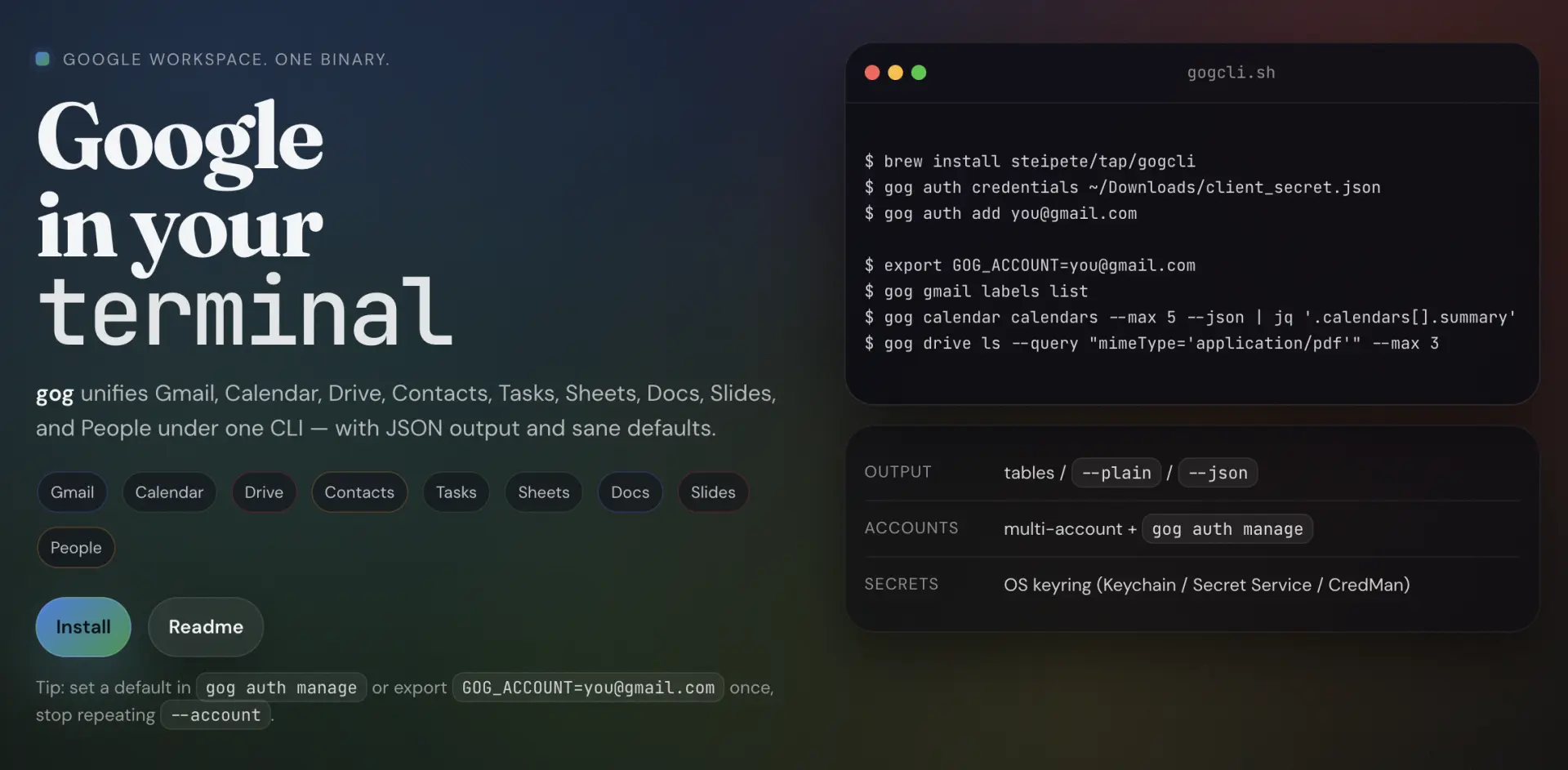Screen dimensions: 1568x770
Task: Click the bold 'gog' word in the description
Action: tap(55, 394)
